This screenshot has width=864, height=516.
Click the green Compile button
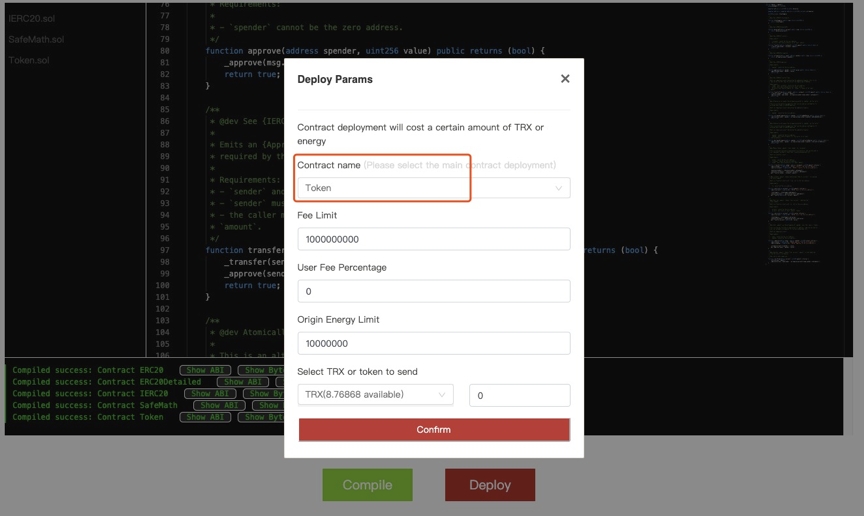[367, 485]
